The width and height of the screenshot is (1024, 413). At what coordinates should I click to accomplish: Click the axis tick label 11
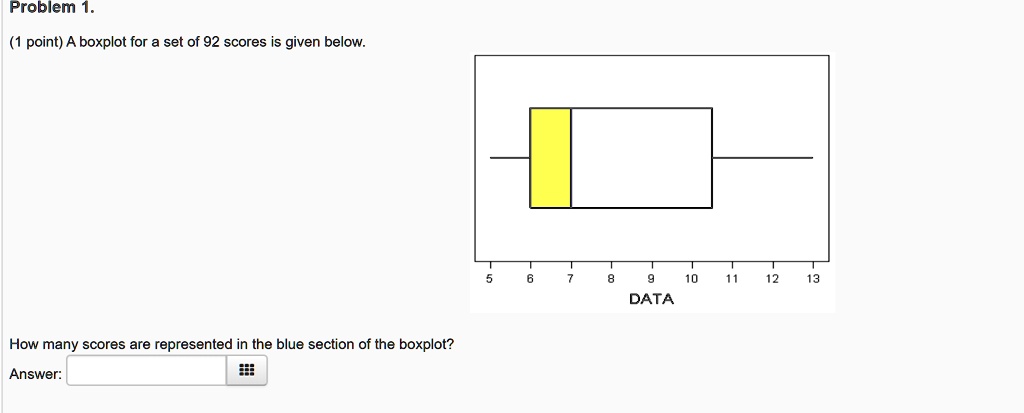[x=731, y=279]
